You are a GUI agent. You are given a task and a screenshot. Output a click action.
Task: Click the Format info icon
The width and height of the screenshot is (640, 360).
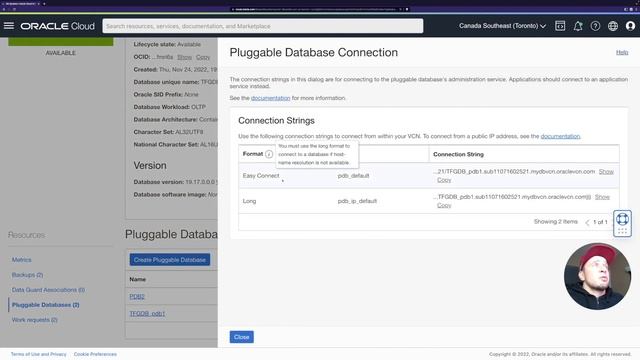click(x=269, y=154)
